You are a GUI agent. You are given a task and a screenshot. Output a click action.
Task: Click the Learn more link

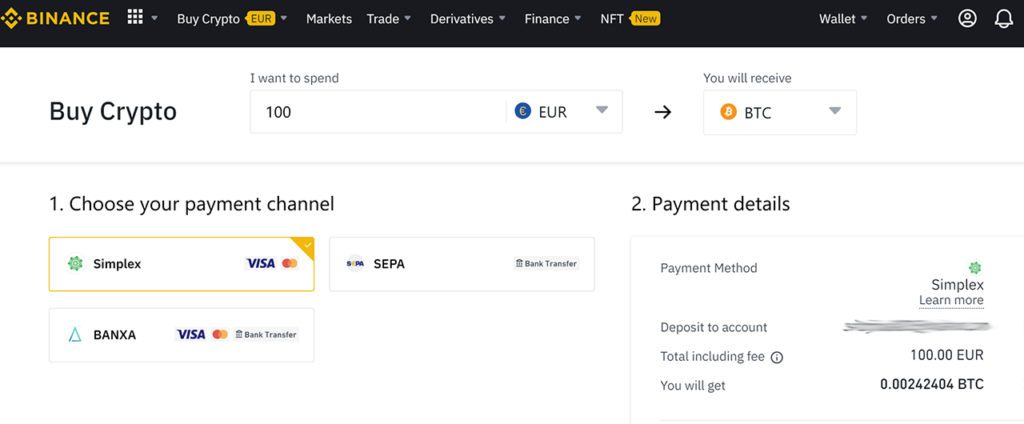[951, 300]
